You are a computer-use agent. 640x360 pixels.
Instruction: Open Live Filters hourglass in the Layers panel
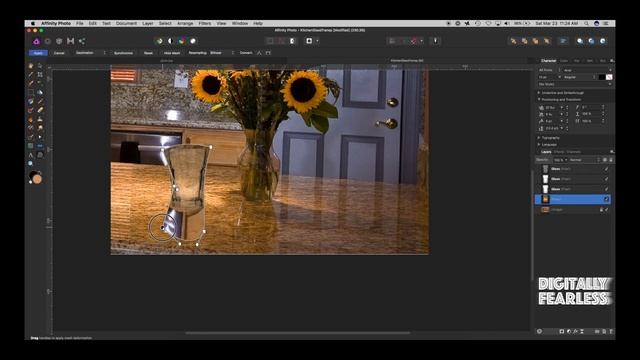(x=582, y=331)
